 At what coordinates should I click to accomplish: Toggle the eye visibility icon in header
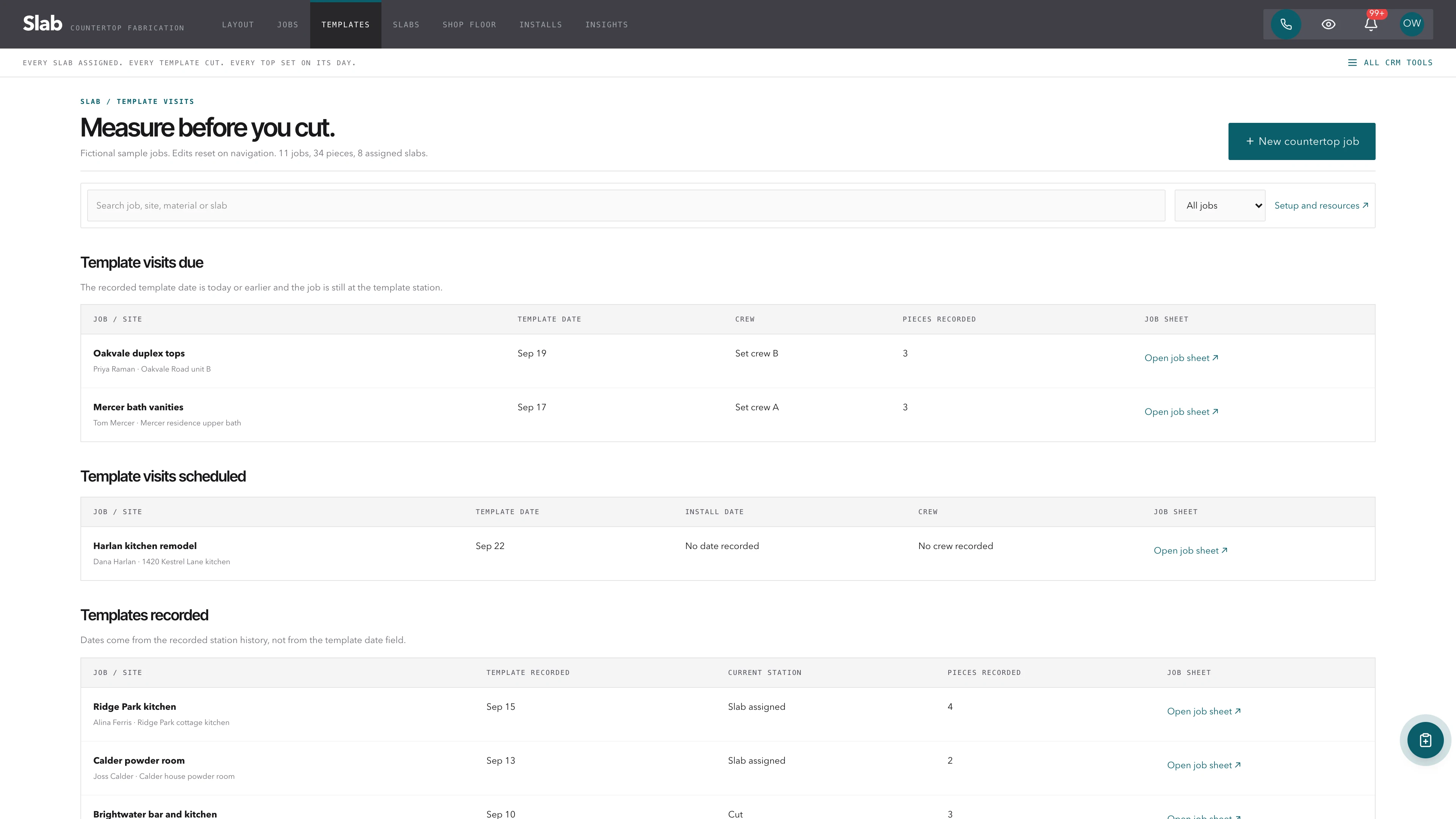click(1328, 24)
